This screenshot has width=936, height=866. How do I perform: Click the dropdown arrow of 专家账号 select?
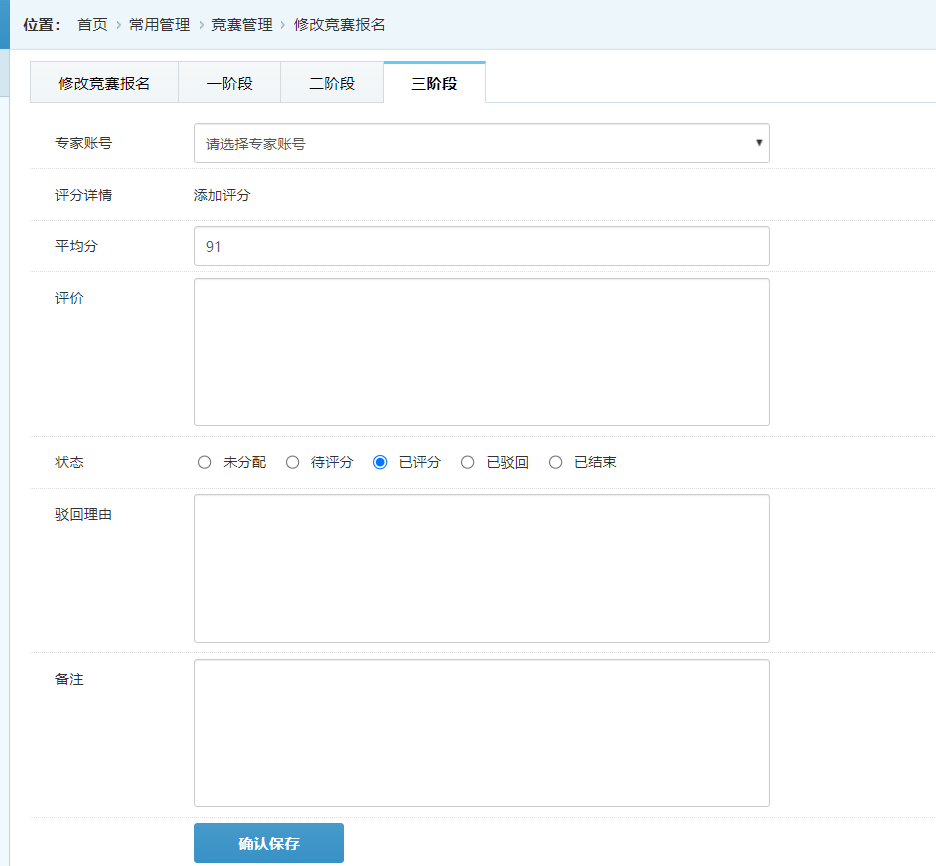coord(759,143)
